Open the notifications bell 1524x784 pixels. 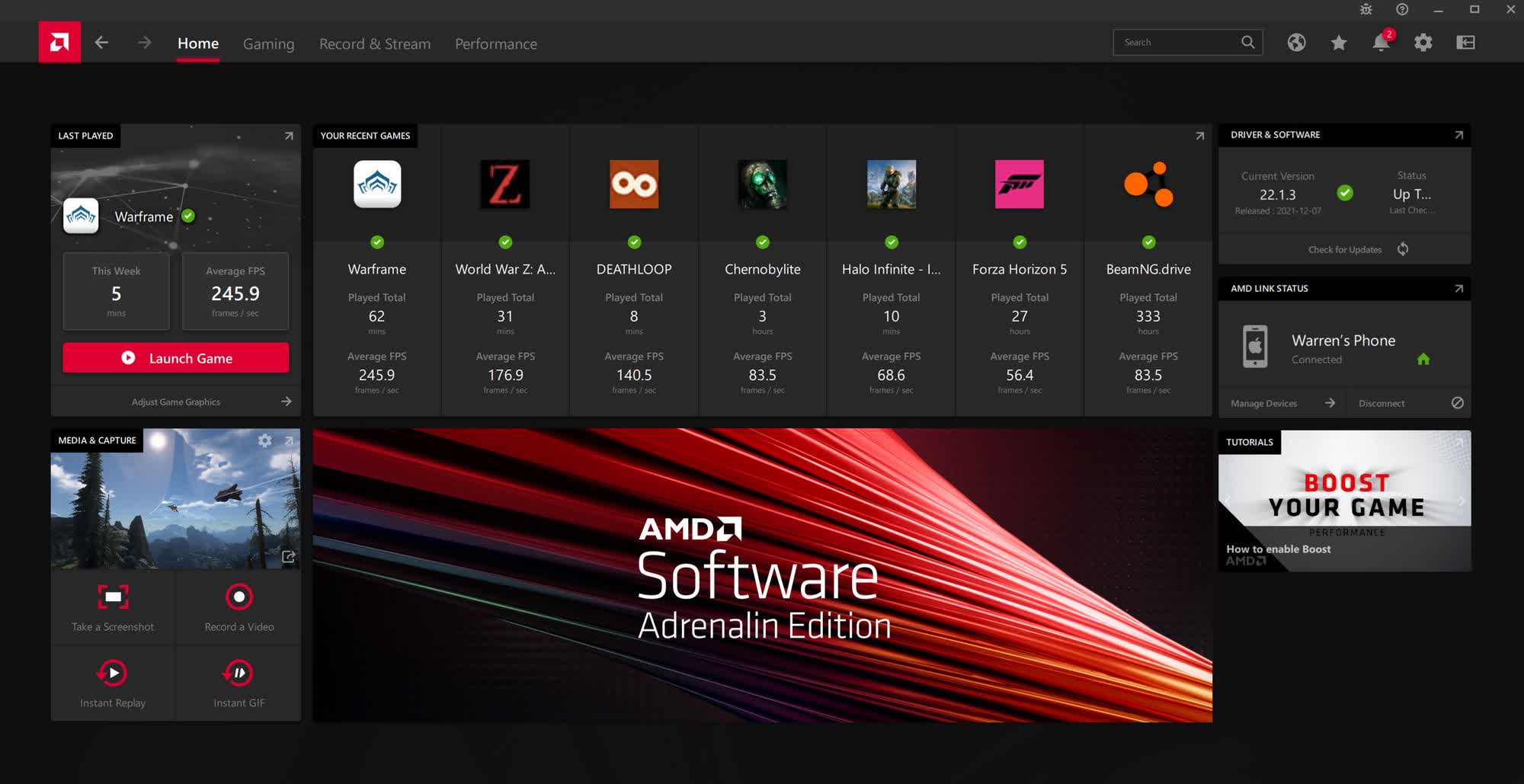(1381, 43)
